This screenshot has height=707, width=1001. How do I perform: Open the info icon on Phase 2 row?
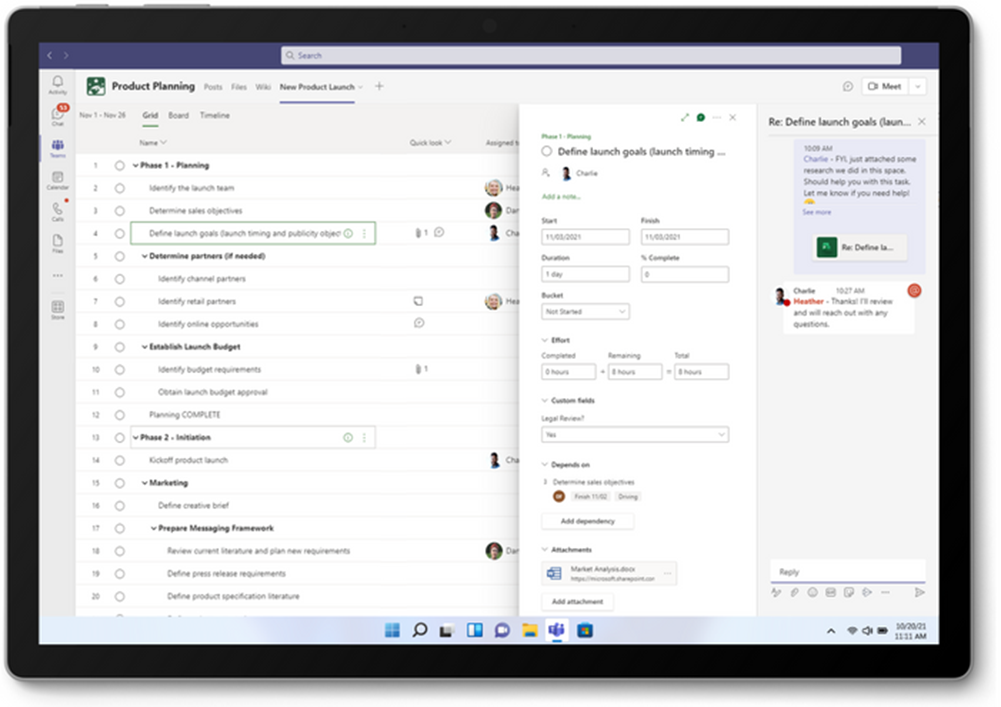pyautogui.click(x=348, y=437)
